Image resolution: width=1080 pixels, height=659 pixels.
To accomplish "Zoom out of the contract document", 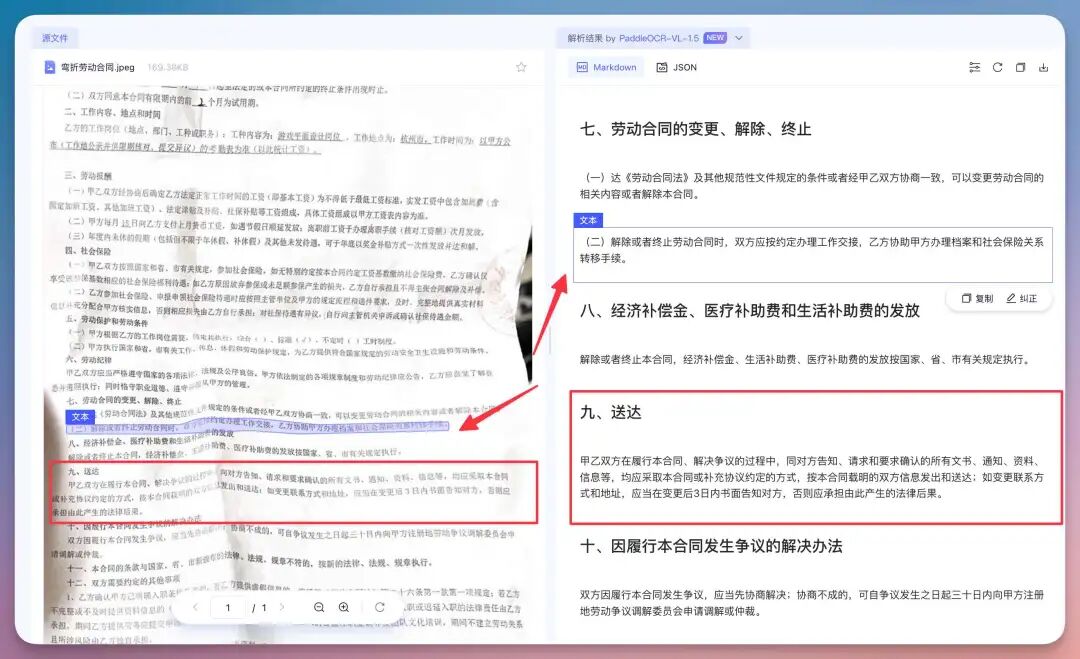I will click(319, 607).
